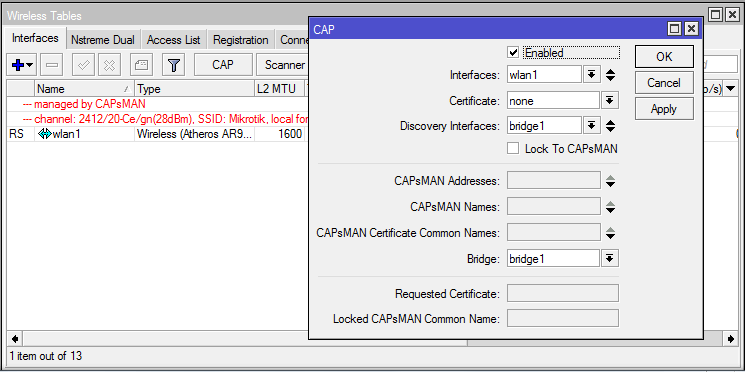Viewport: 745px width, 372px height.
Task: Click up/down arrows next to Discovery Interfaces
Action: coord(611,126)
